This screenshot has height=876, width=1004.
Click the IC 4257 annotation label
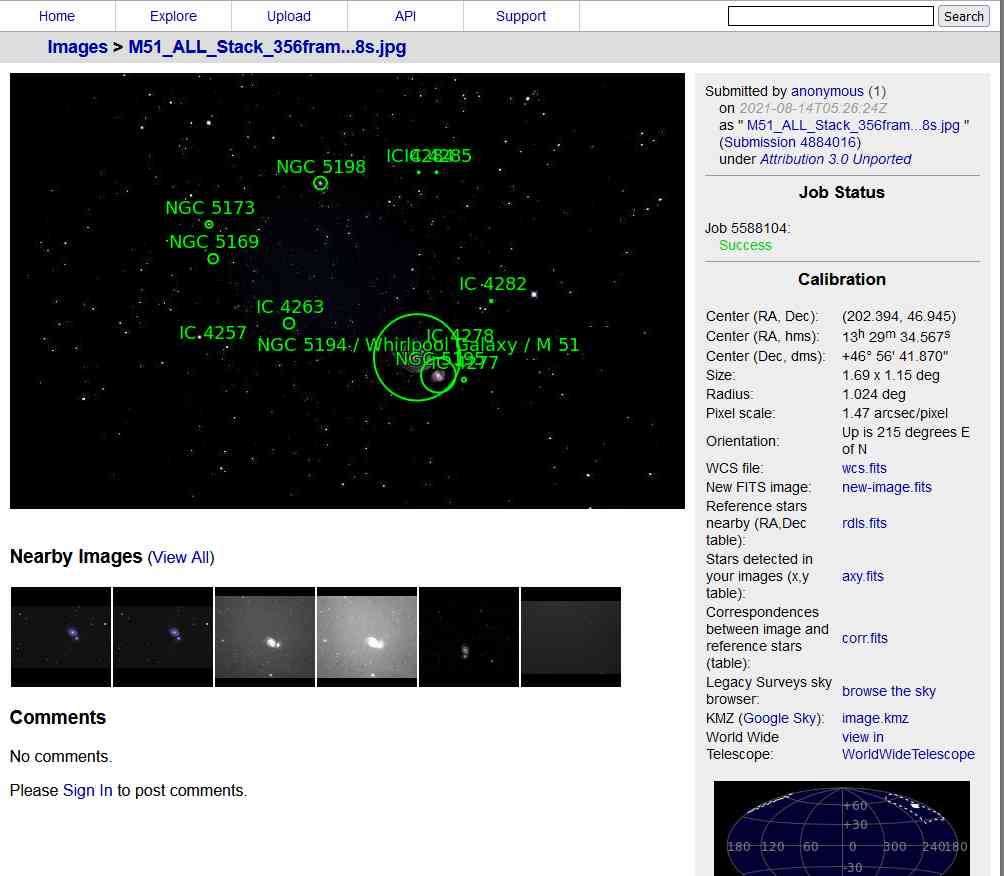tap(213, 333)
